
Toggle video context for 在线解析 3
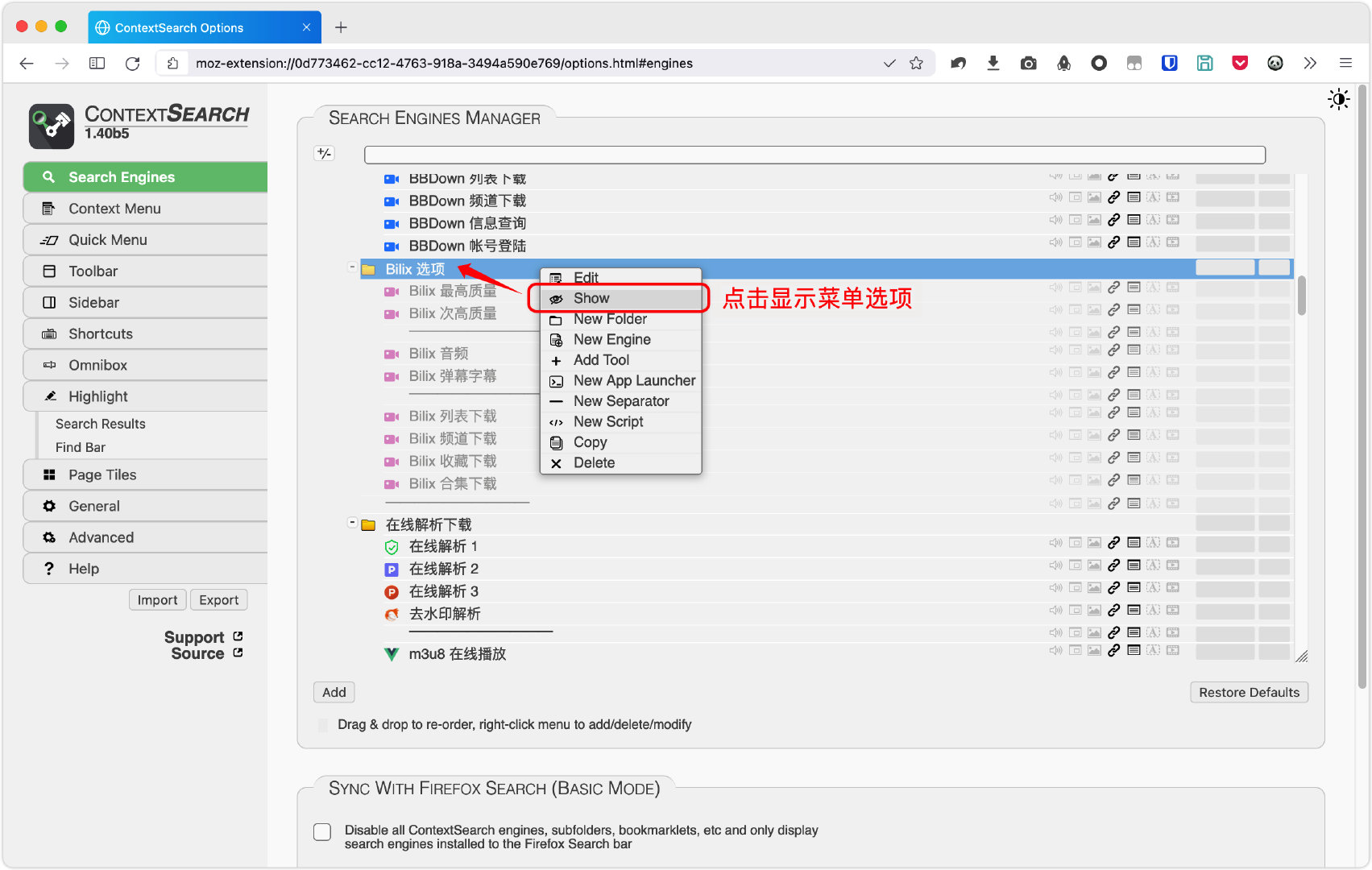pos(1173,588)
